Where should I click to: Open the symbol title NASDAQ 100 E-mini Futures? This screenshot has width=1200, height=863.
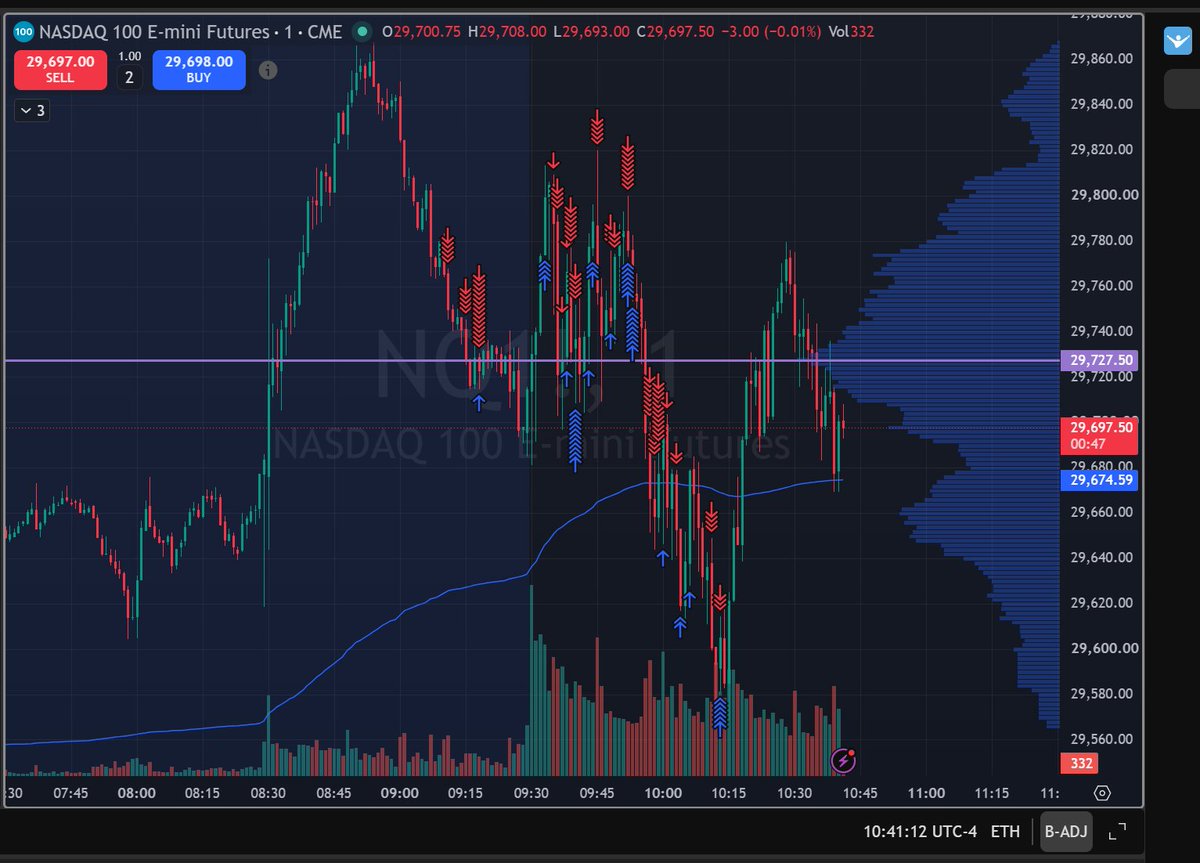click(x=155, y=32)
